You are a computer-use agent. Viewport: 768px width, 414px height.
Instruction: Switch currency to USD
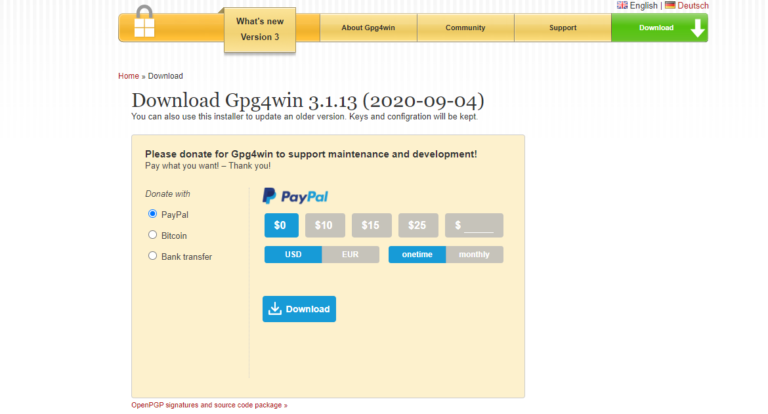tap(293, 254)
